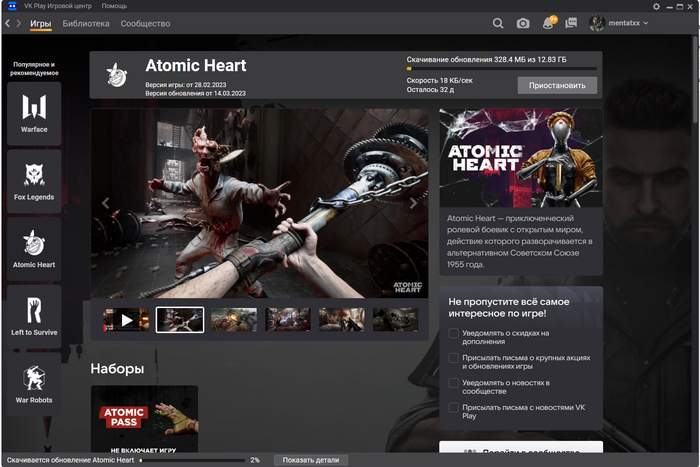Viewport: 700px width, 467px height.
Task: Click the VK Play logo icon
Action: (12, 6)
